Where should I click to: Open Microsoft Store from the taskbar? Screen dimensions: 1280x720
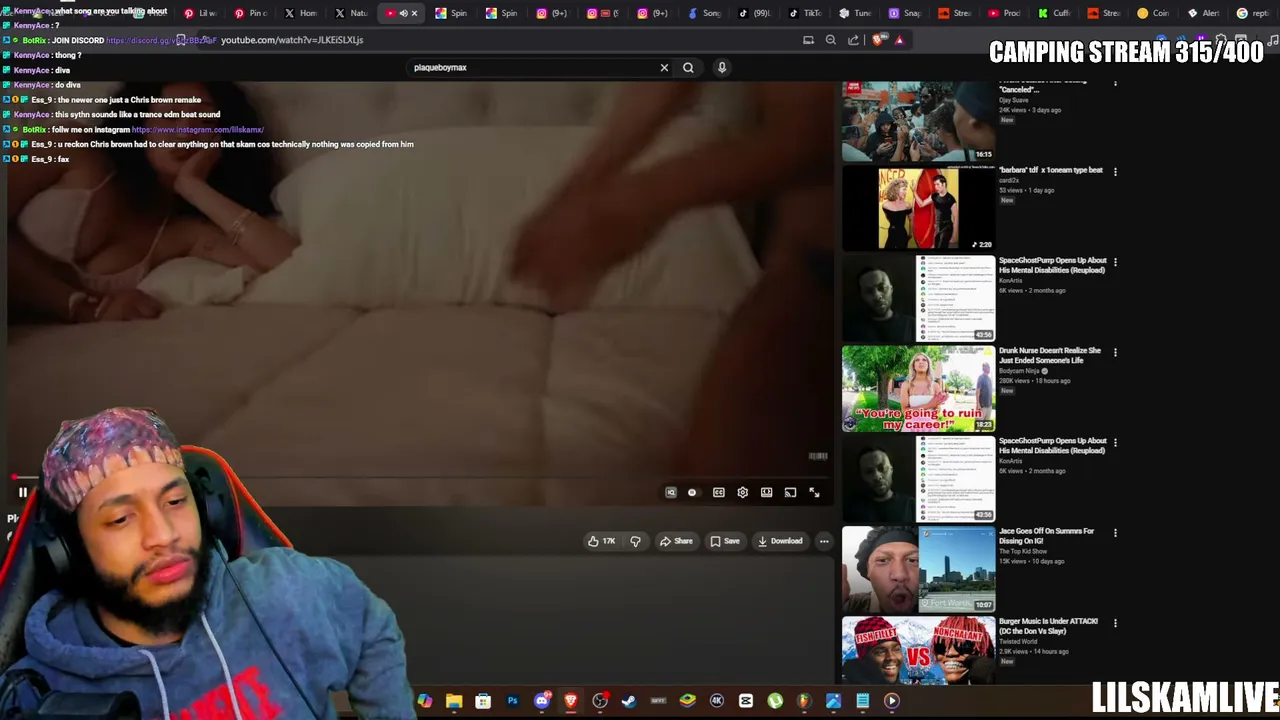coord(483,701)
